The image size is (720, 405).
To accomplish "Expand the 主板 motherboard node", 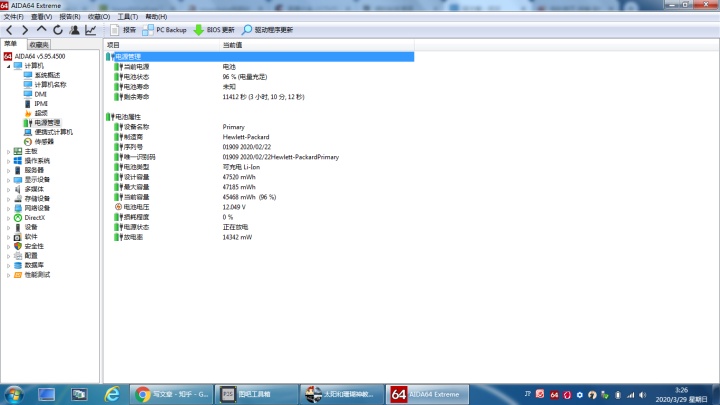I will 8,152.
